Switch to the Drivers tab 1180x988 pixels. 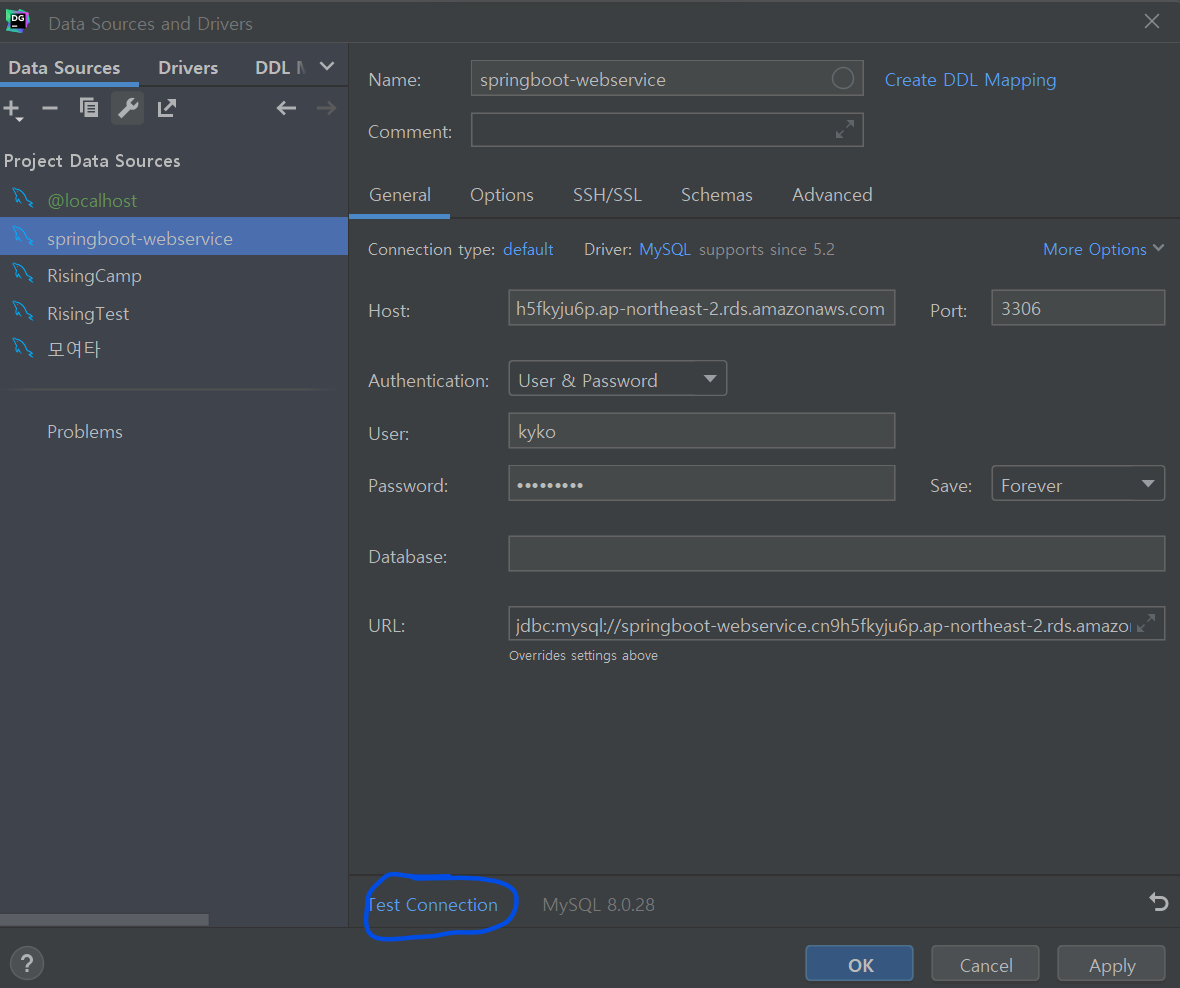188,68
